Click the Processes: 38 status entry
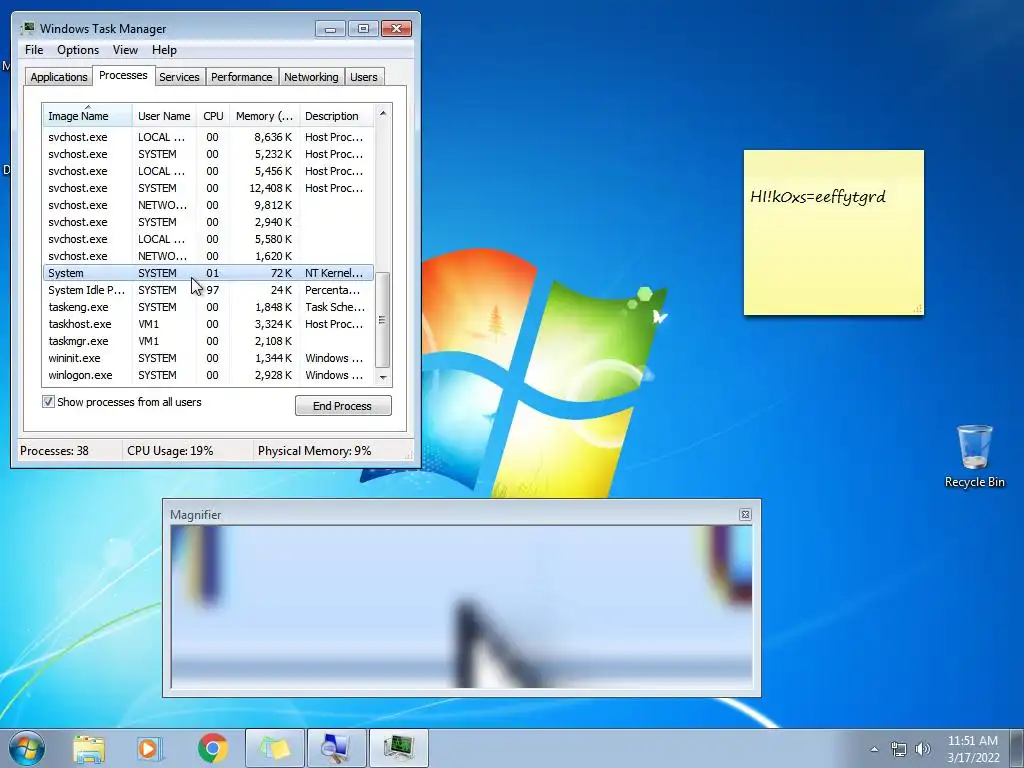The image size is (1024, 768). (x=54, y=451)
